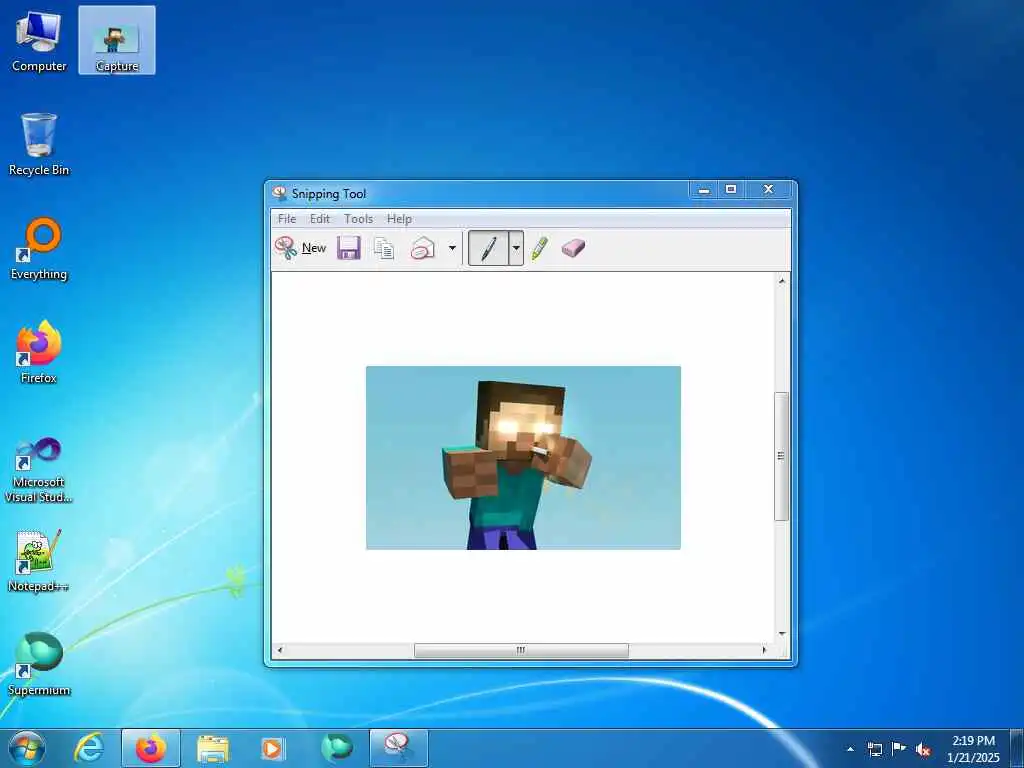
Task: Click the Snipping Tool title bar icon
Action: 280,193
